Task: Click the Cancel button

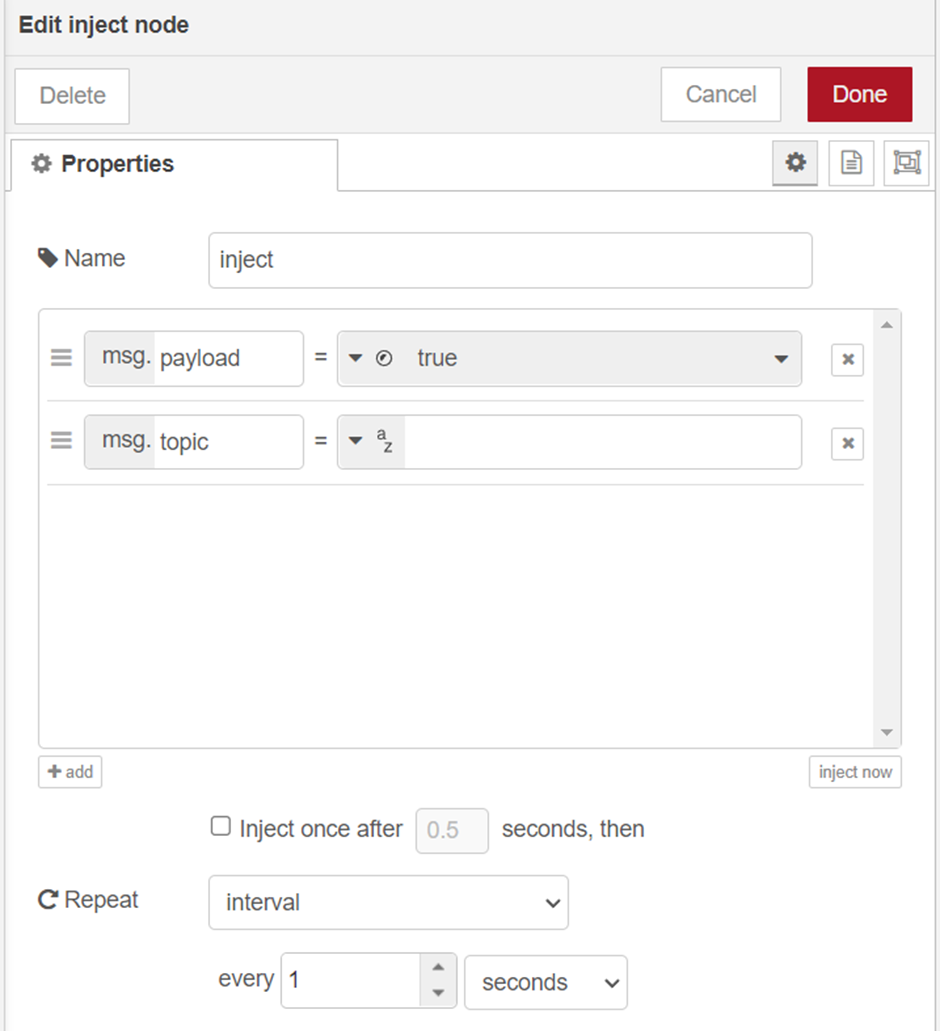Action: 721,94
